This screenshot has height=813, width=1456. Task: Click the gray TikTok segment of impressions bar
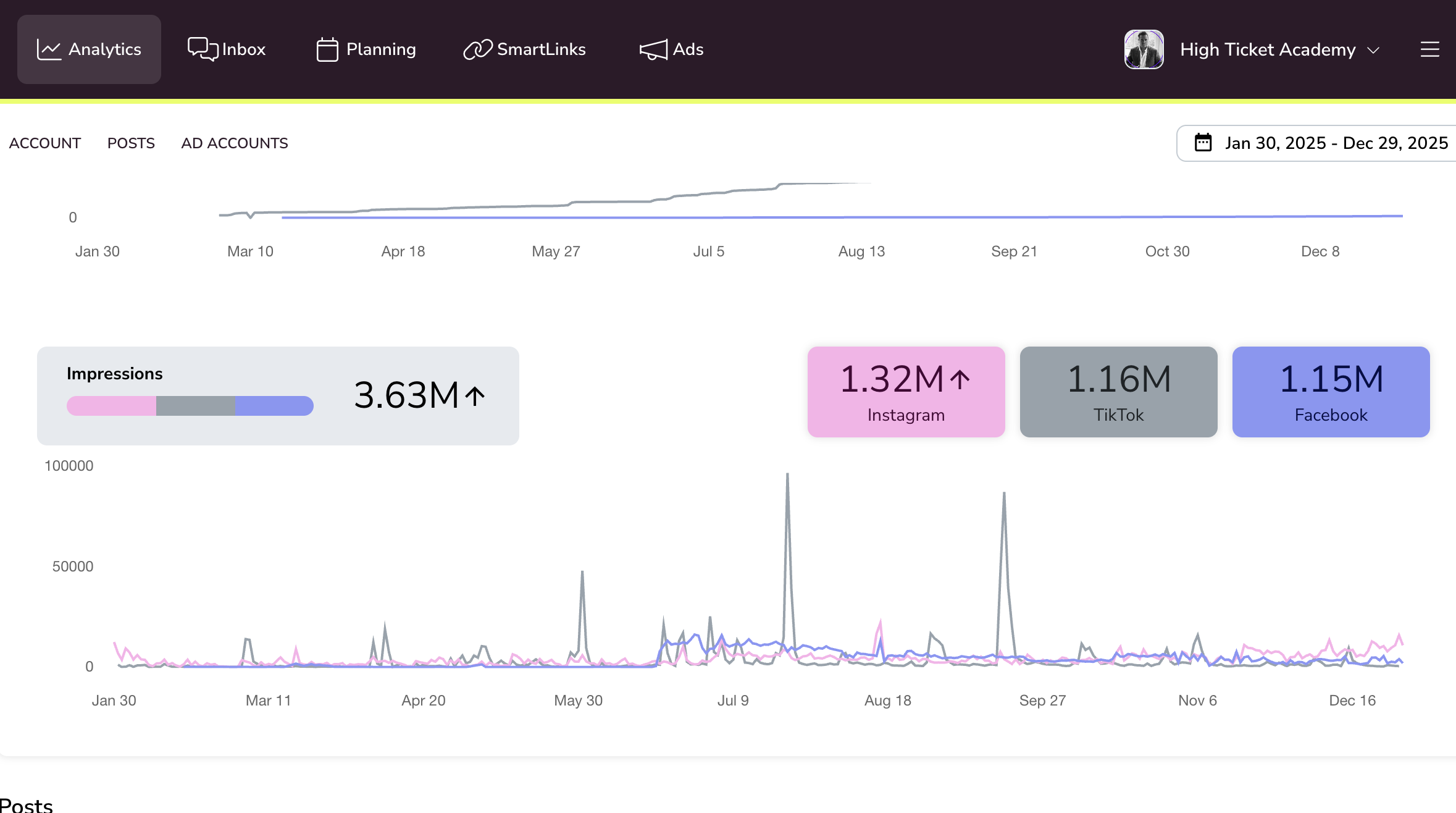click(196, 406)
